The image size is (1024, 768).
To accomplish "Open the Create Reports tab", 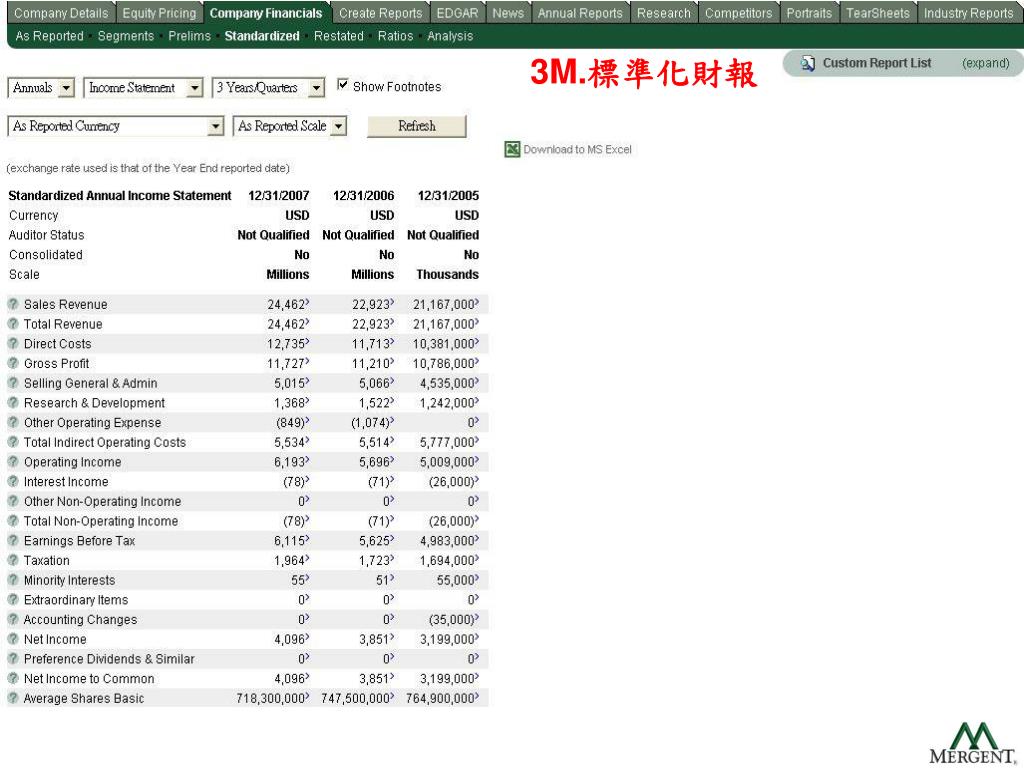I will pos(381,13).
